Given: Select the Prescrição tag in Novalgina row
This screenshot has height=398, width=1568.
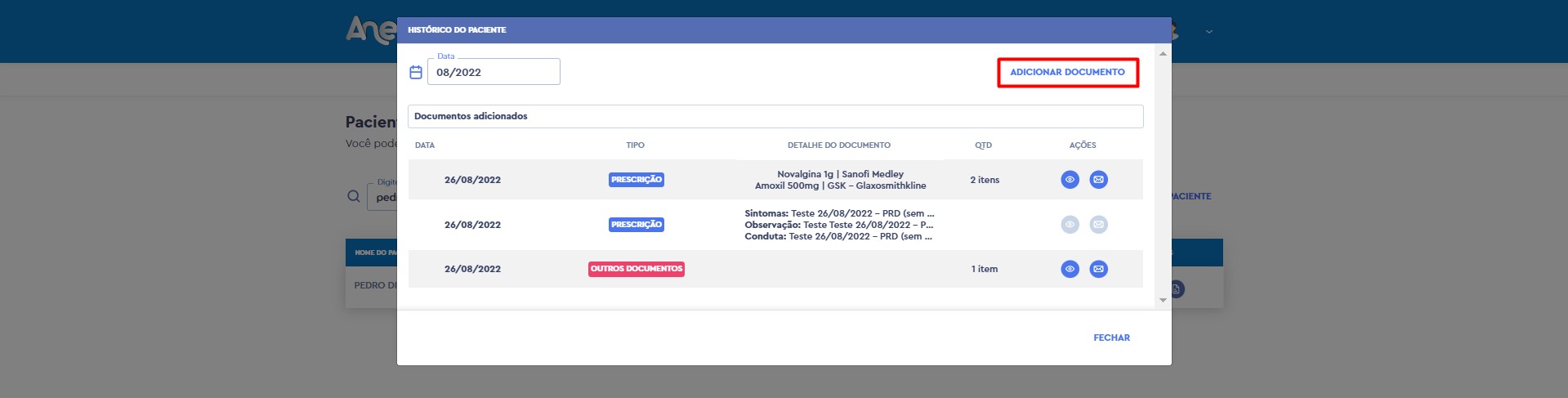Looking at the screenshot, I should tap(637, 180).
